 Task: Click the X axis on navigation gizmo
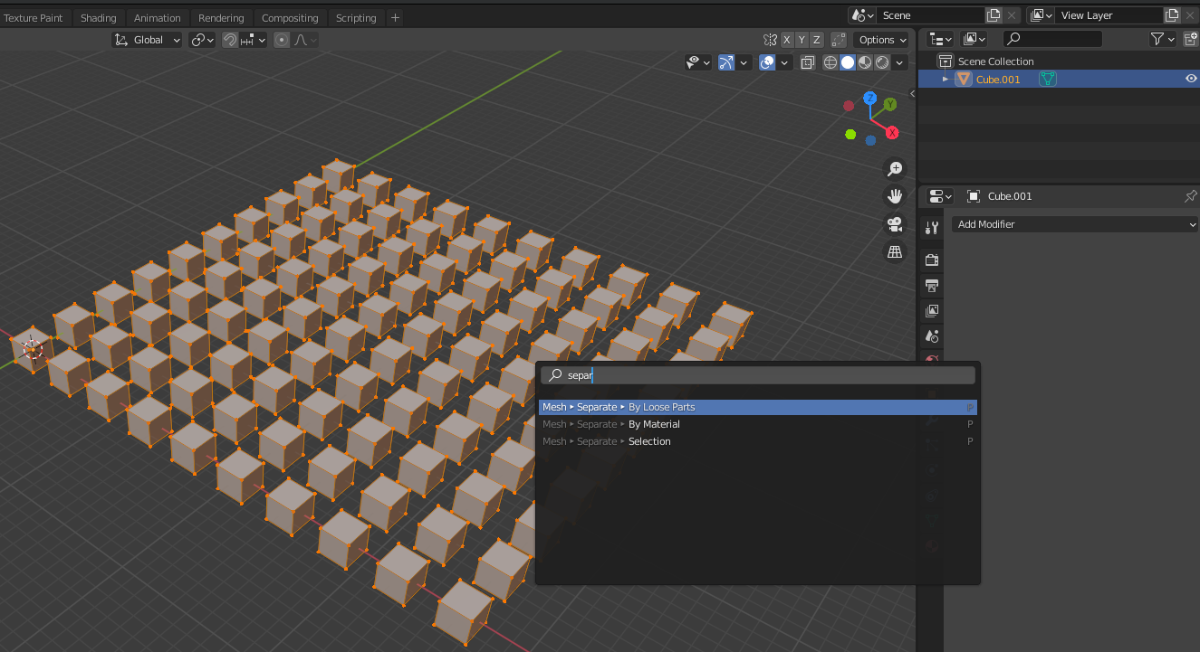click(x=892, y=132)
